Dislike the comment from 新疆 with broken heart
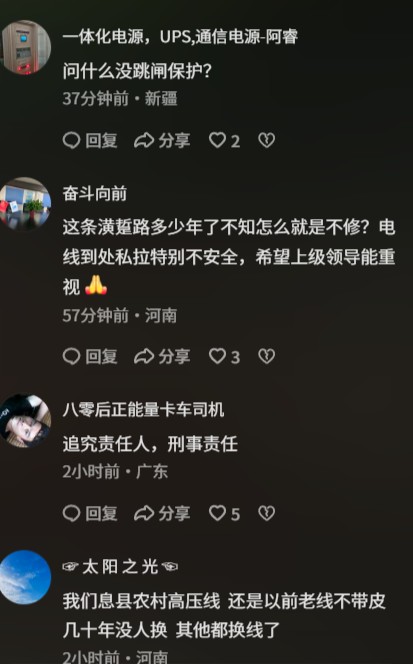The image size is (413, 664). point(266,140)
